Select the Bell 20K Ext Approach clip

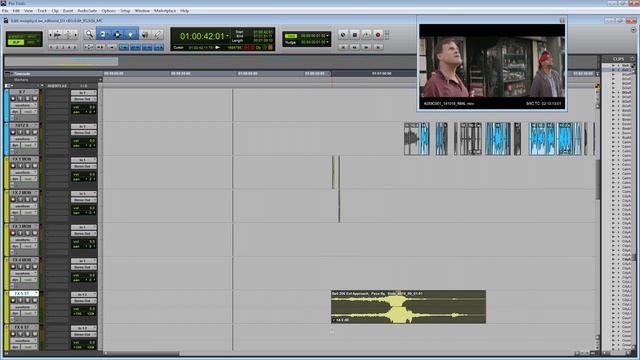click(408, 307)
